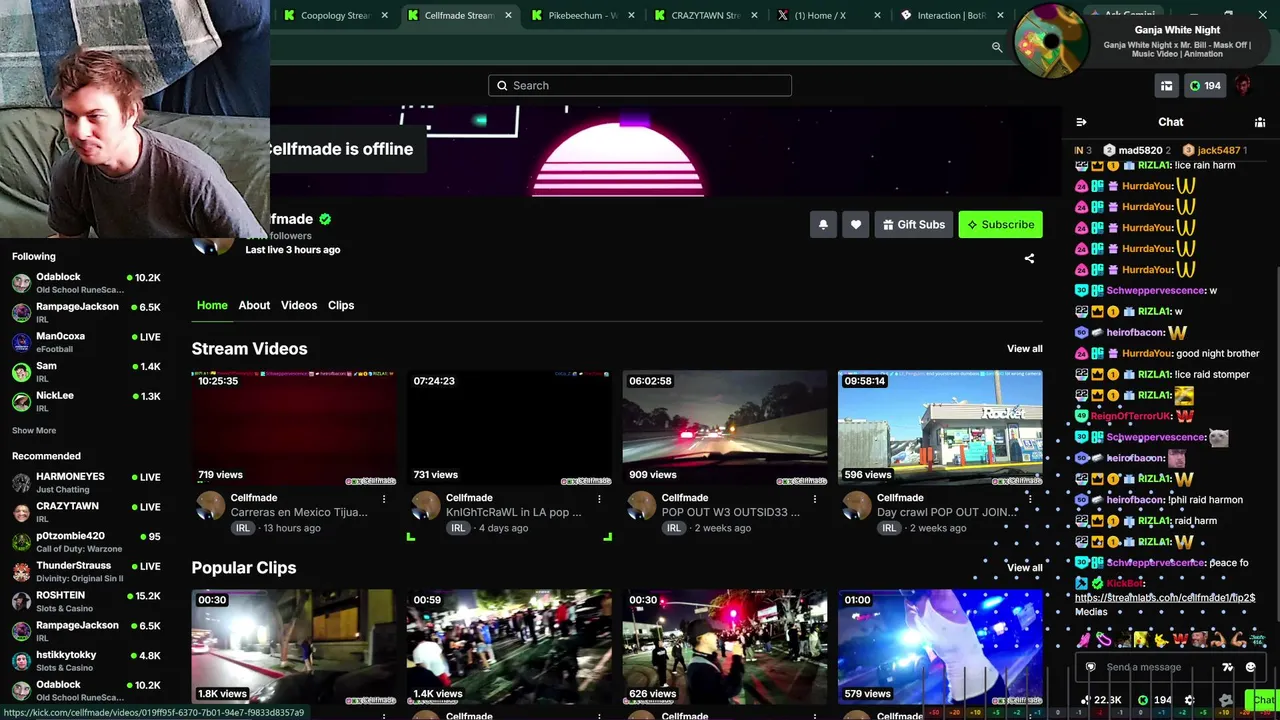Open chat settings gear icon

click(1189, 700)
